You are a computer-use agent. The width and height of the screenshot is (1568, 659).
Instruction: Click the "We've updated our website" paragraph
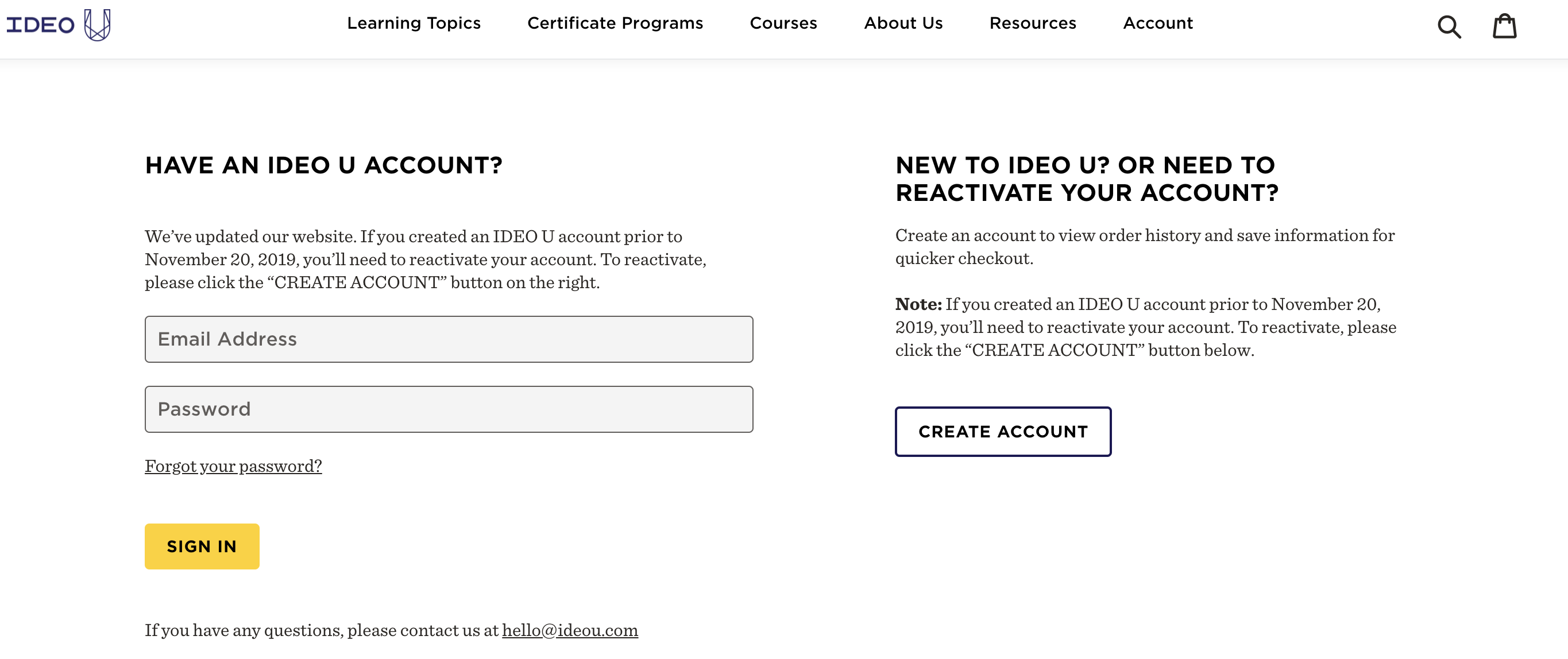click(x=426, y=259)
